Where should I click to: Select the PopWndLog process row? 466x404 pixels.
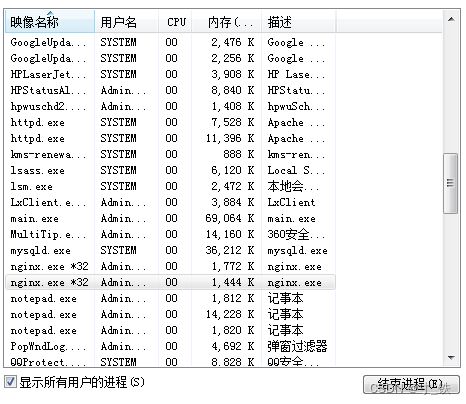coord(170,346)
